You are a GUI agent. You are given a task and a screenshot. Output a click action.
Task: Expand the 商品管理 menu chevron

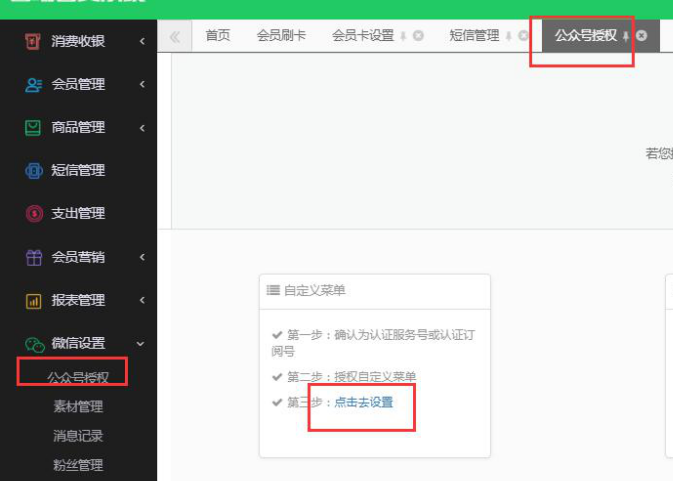click(142, 128)
